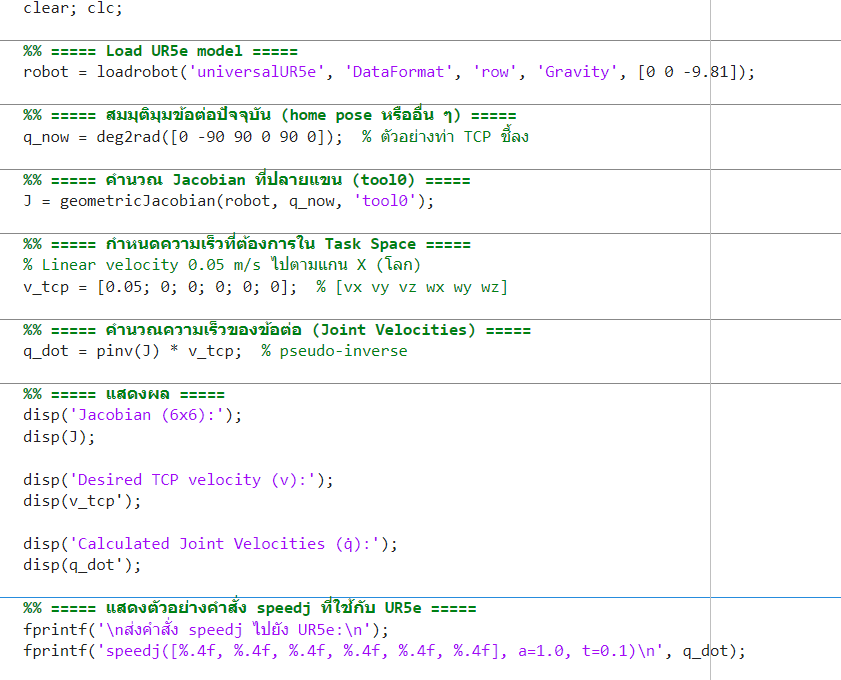Screen dimensions: 841x680
Task: Click the 'Load UR5e model' section header
Action: 160,51
